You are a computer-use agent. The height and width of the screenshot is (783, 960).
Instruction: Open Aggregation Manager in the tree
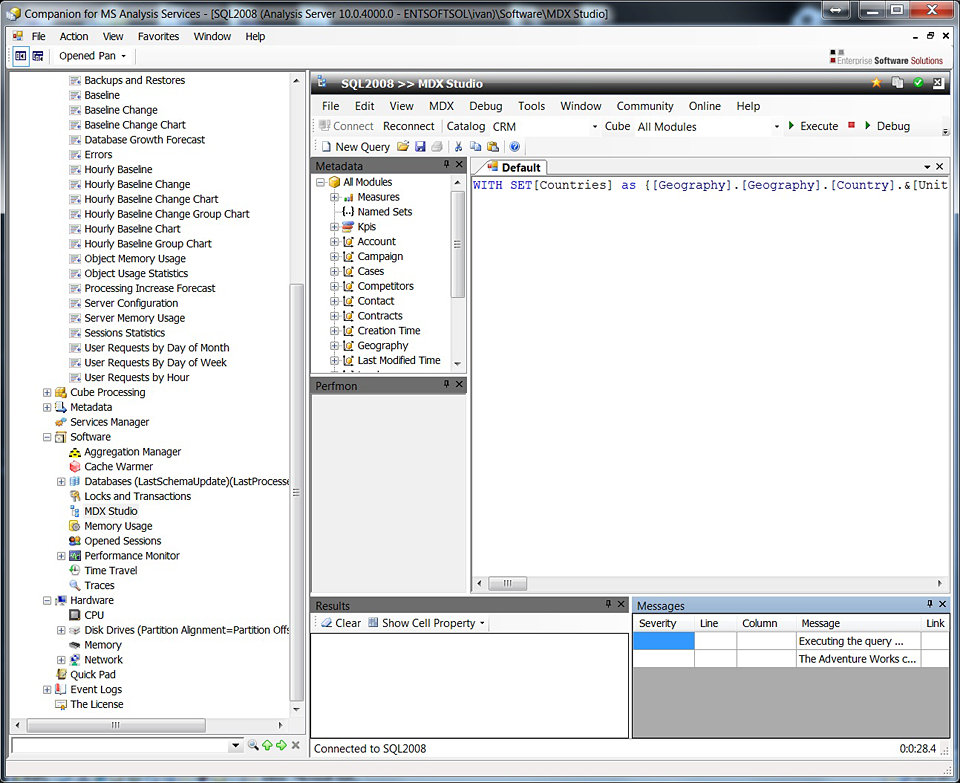[x=132, y=452]
